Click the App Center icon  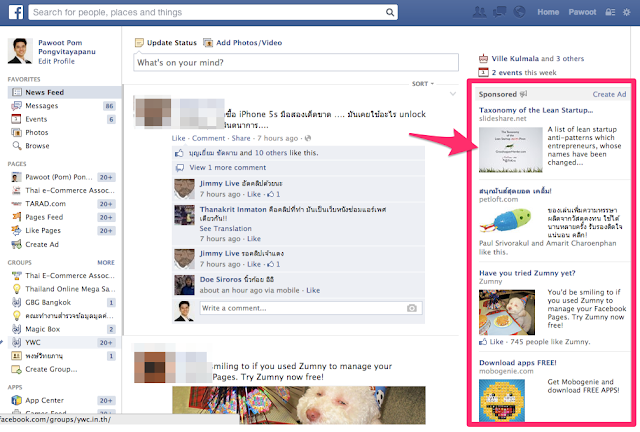coord(16,400)
